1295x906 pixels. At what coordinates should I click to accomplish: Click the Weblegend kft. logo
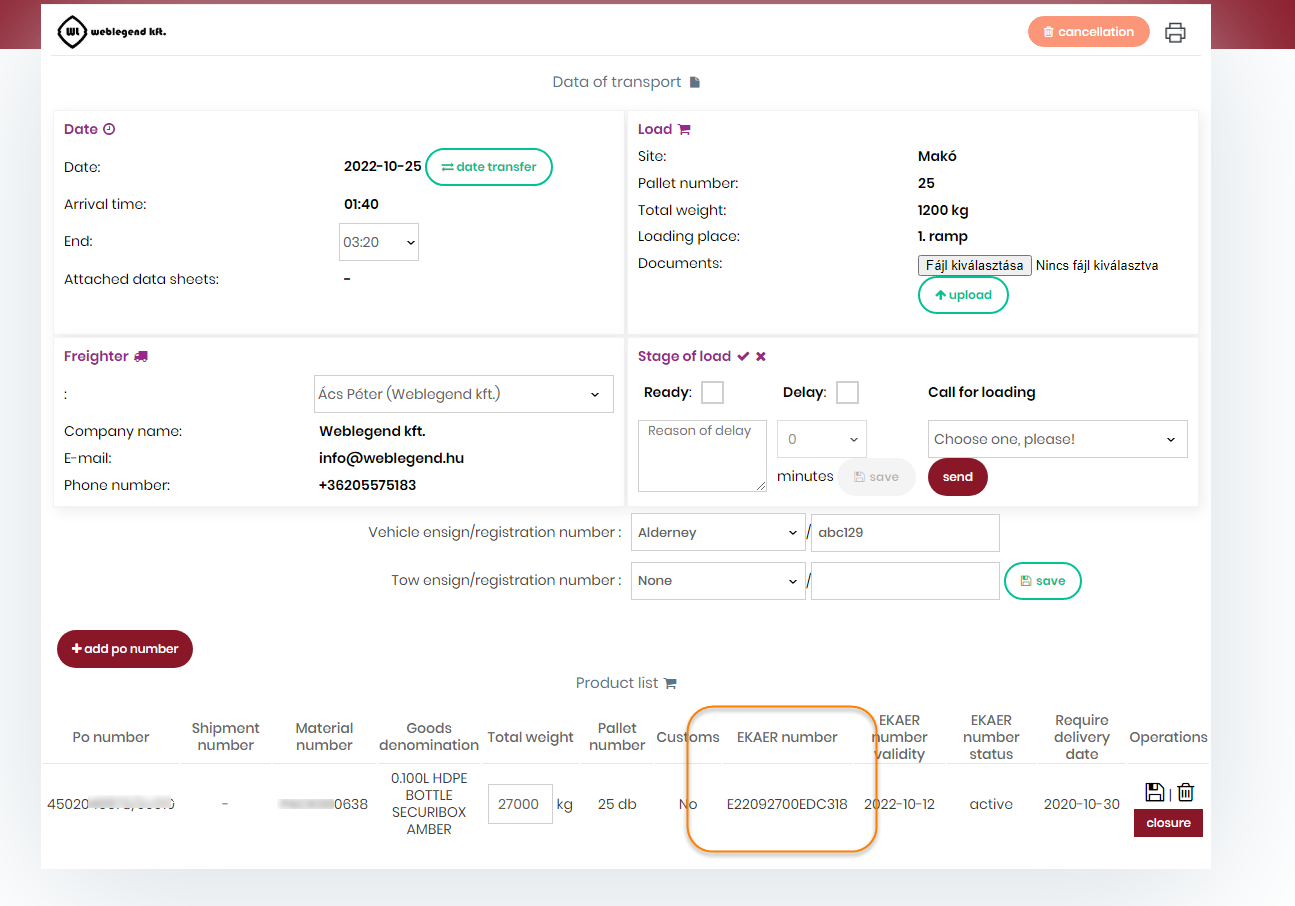(112, 32)
